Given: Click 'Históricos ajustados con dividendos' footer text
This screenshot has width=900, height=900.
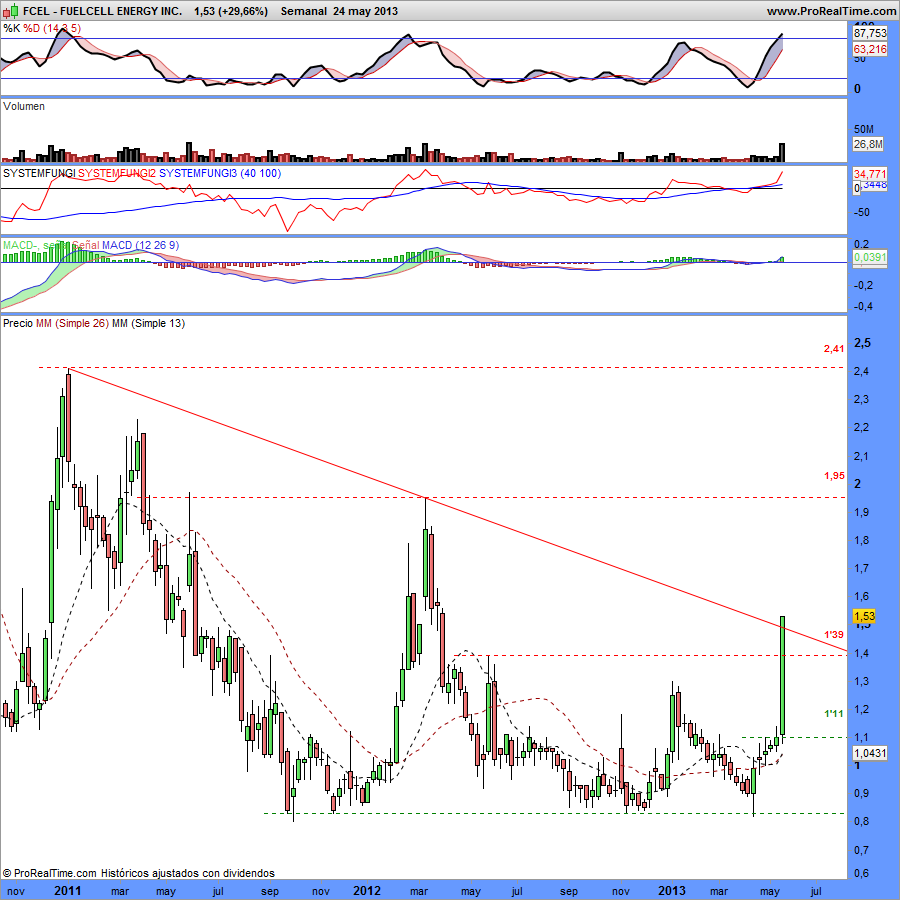Looking at the screenshot, I should (188, 873).
